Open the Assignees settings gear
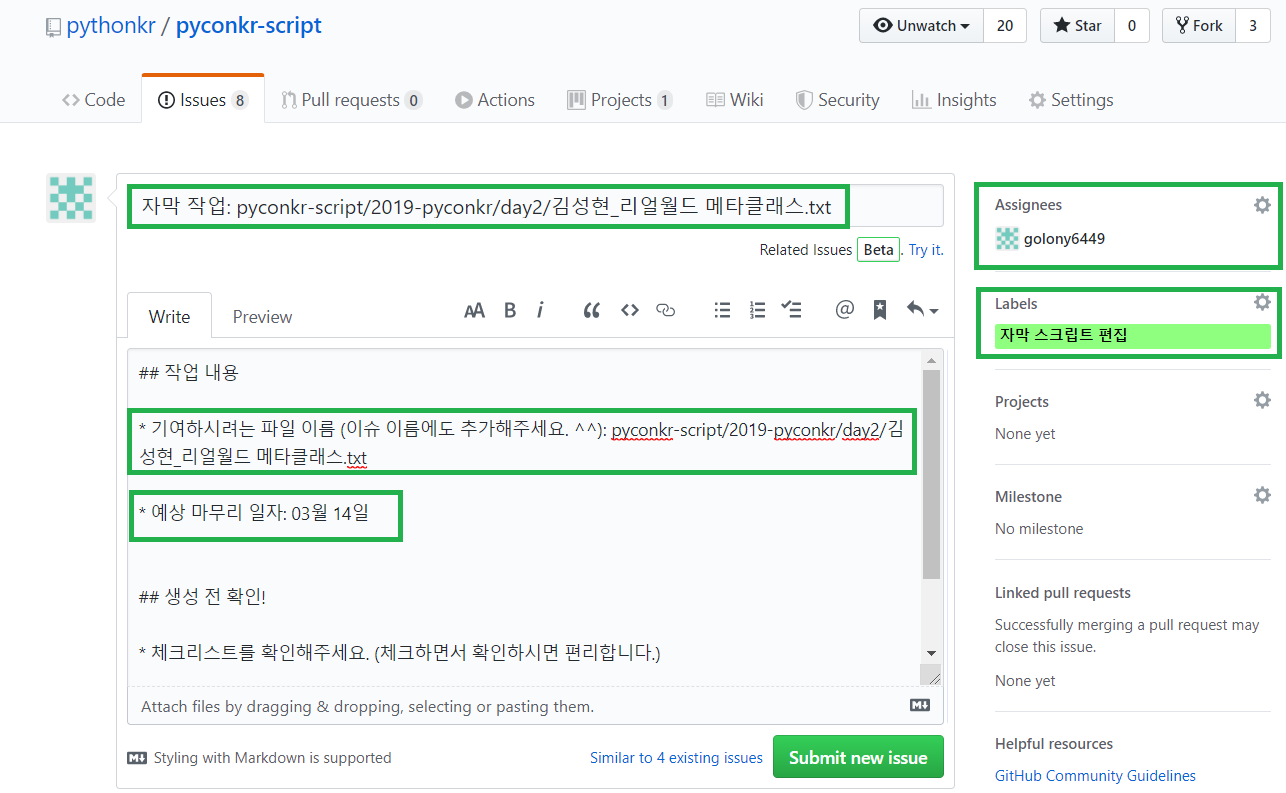1286x793 pixels. click(x=1262, y=204)
